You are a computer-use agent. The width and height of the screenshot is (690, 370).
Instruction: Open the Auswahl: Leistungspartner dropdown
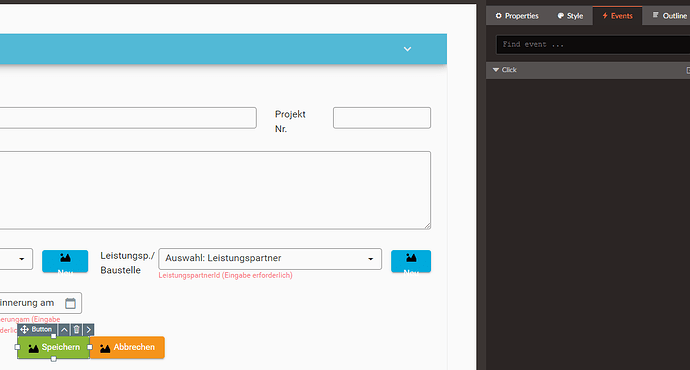270,259
